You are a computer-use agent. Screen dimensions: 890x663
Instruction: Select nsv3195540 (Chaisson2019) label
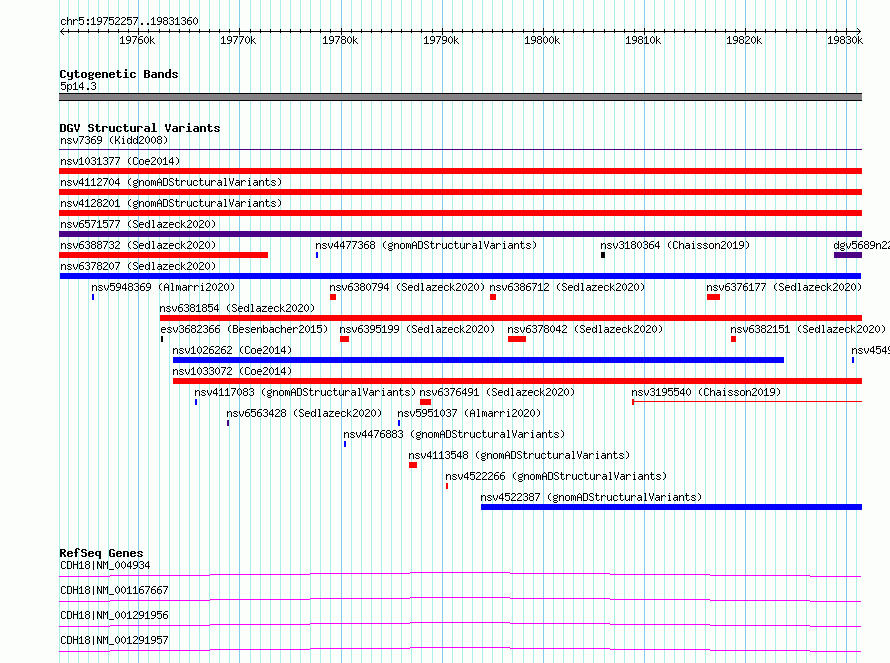(706, 392)
